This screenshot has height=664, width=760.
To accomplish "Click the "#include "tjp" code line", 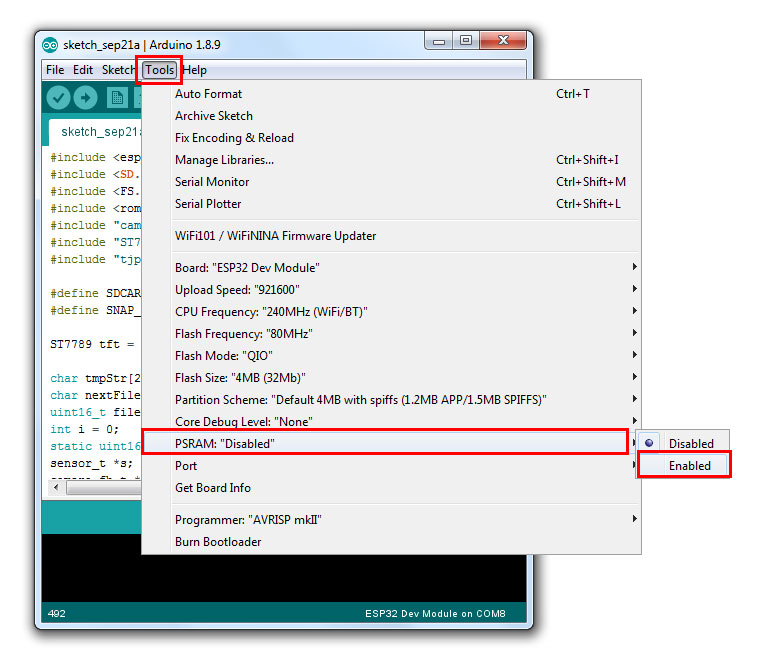I will (x=95, y=259).
